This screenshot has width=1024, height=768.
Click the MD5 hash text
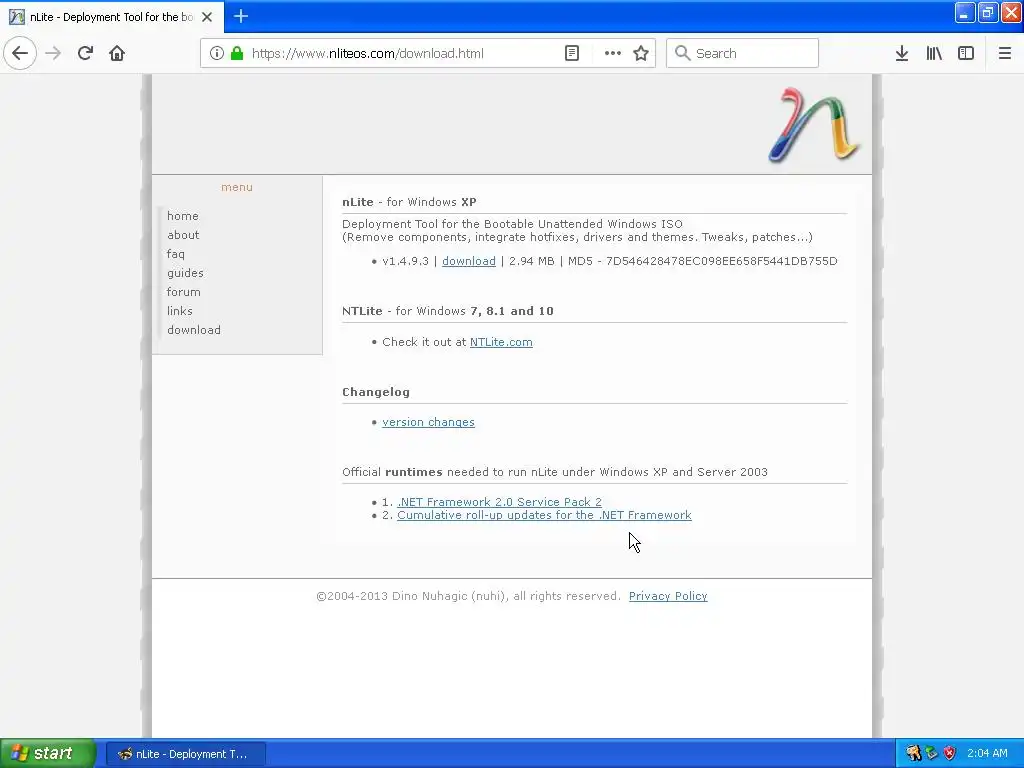point(722,261)
